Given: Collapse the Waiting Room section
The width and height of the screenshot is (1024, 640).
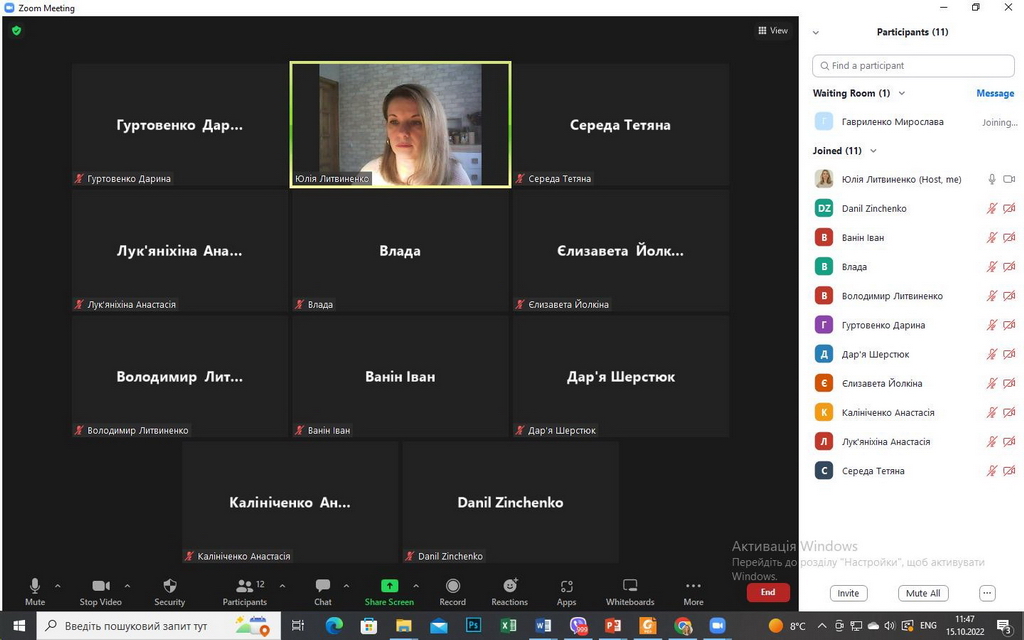Looking at the screenshot, I should (x=902, y=93).
